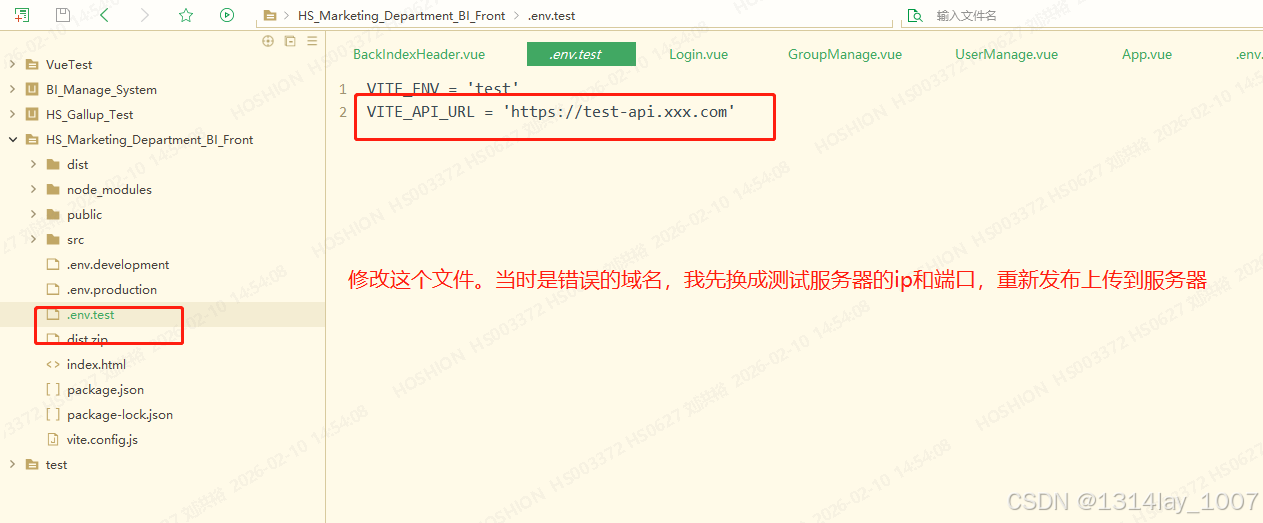Click the index.html code file icon

coord(53,364)
